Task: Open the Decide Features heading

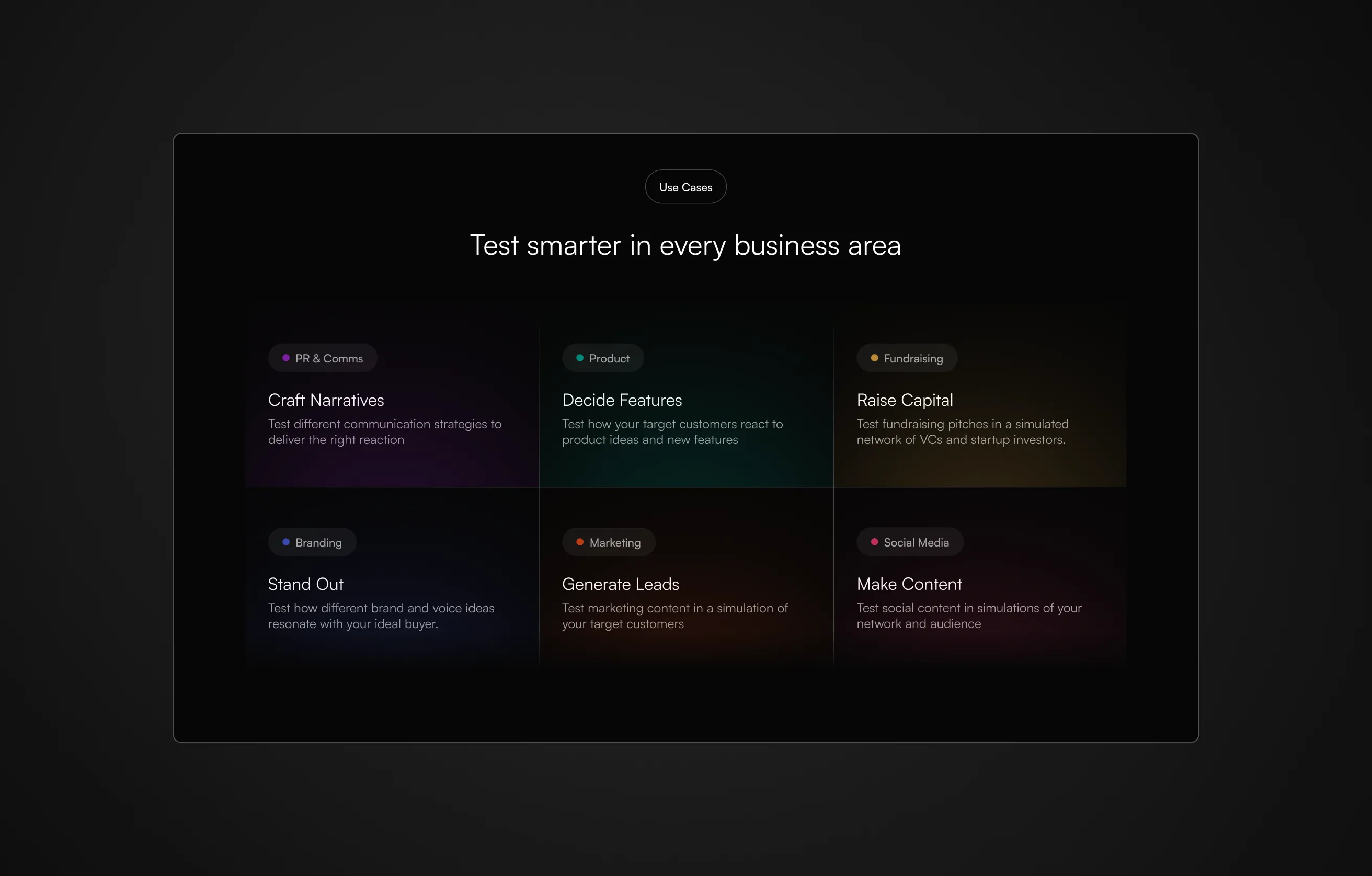Action: (622, 400)
